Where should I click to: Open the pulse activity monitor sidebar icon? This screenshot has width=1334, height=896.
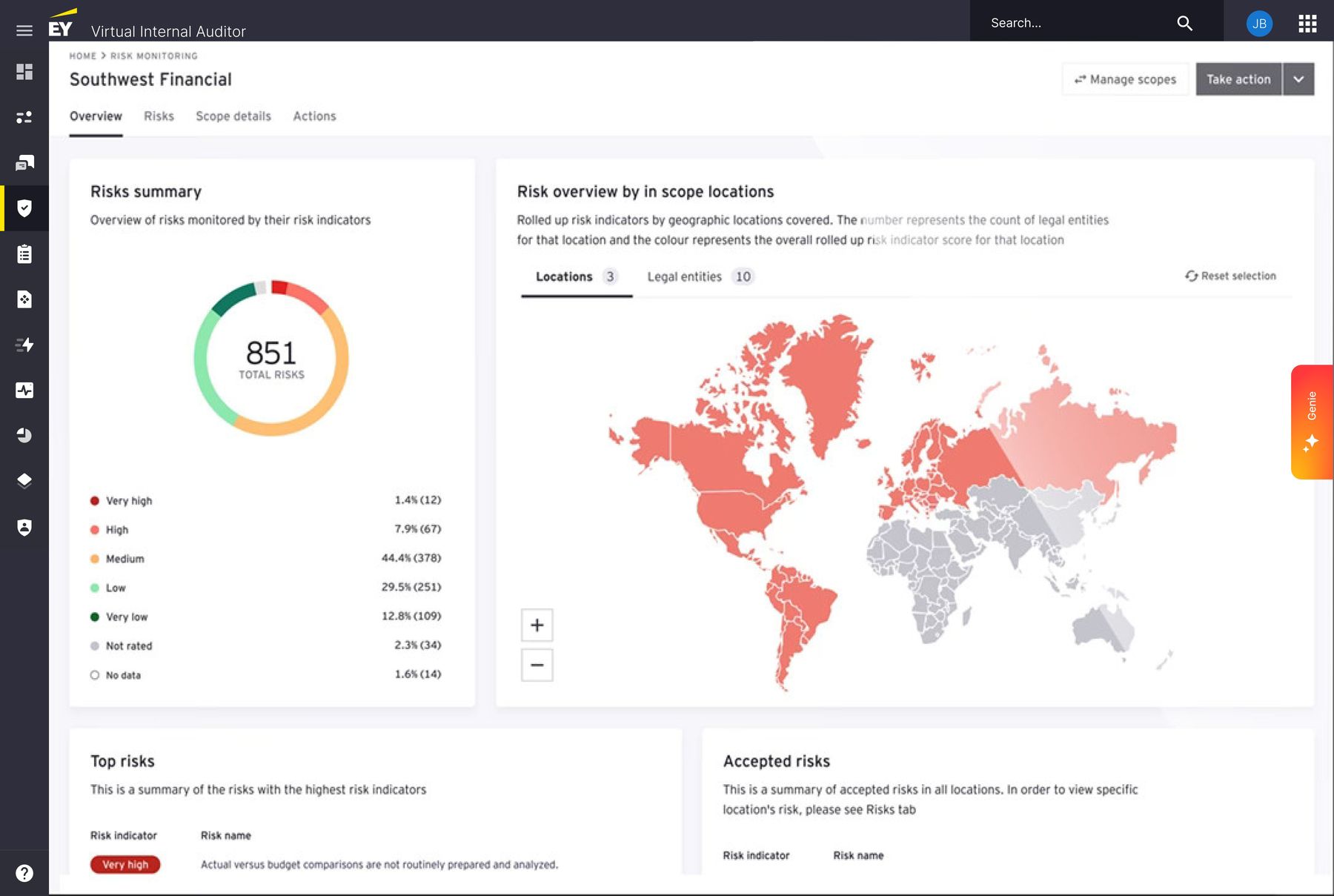[24, 391]
